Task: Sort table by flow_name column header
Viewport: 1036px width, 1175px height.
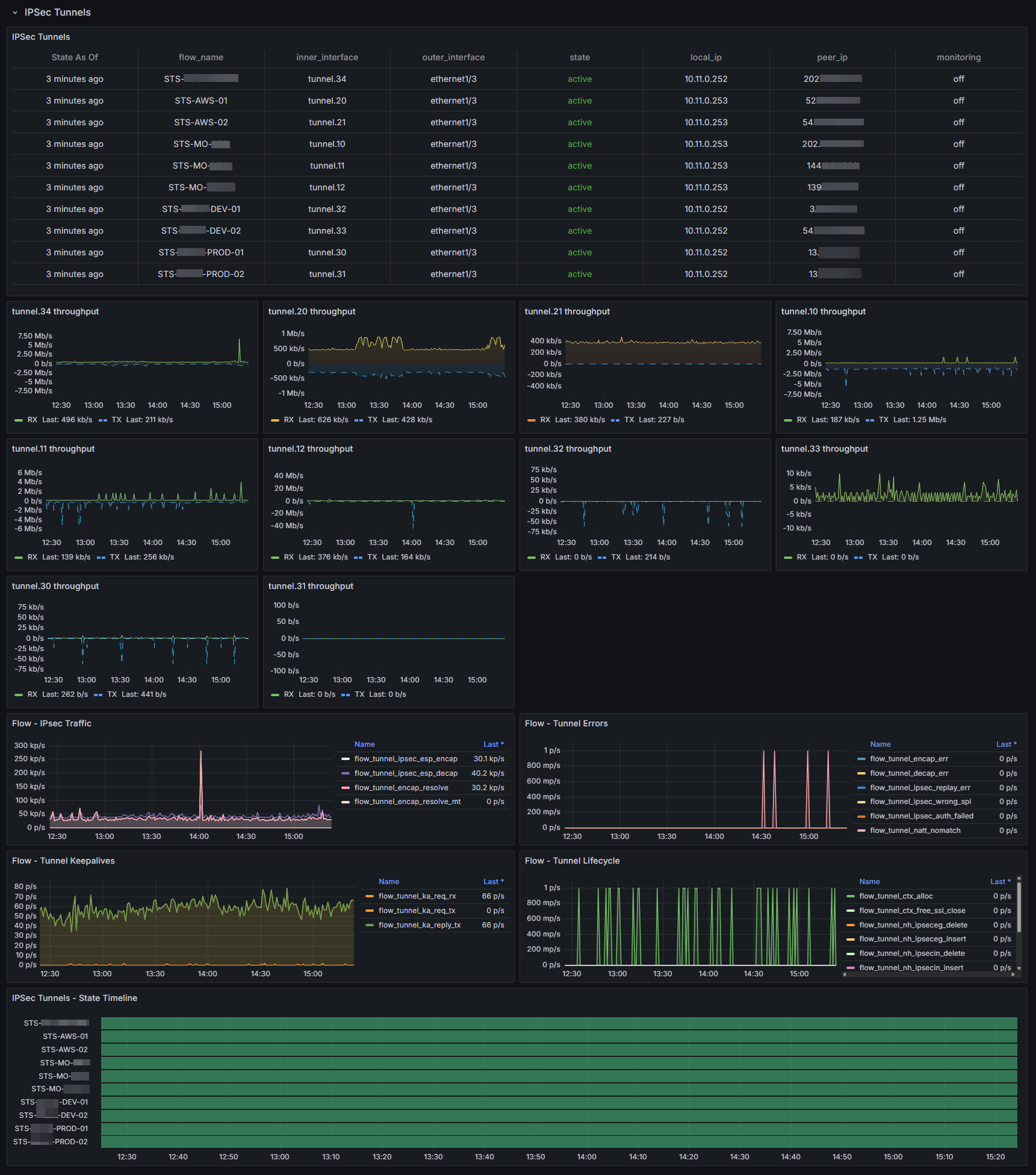Action: (201, 57)
